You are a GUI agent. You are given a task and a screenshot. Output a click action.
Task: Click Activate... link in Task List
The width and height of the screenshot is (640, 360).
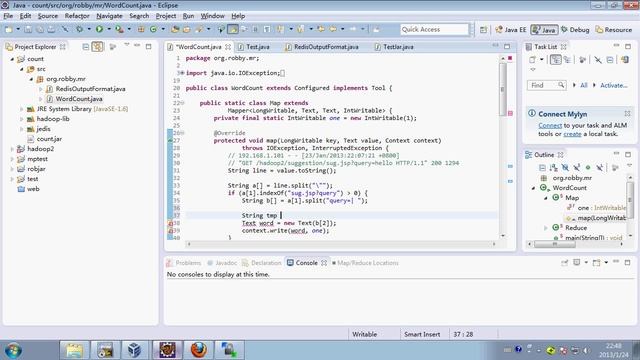pos(613,85)
